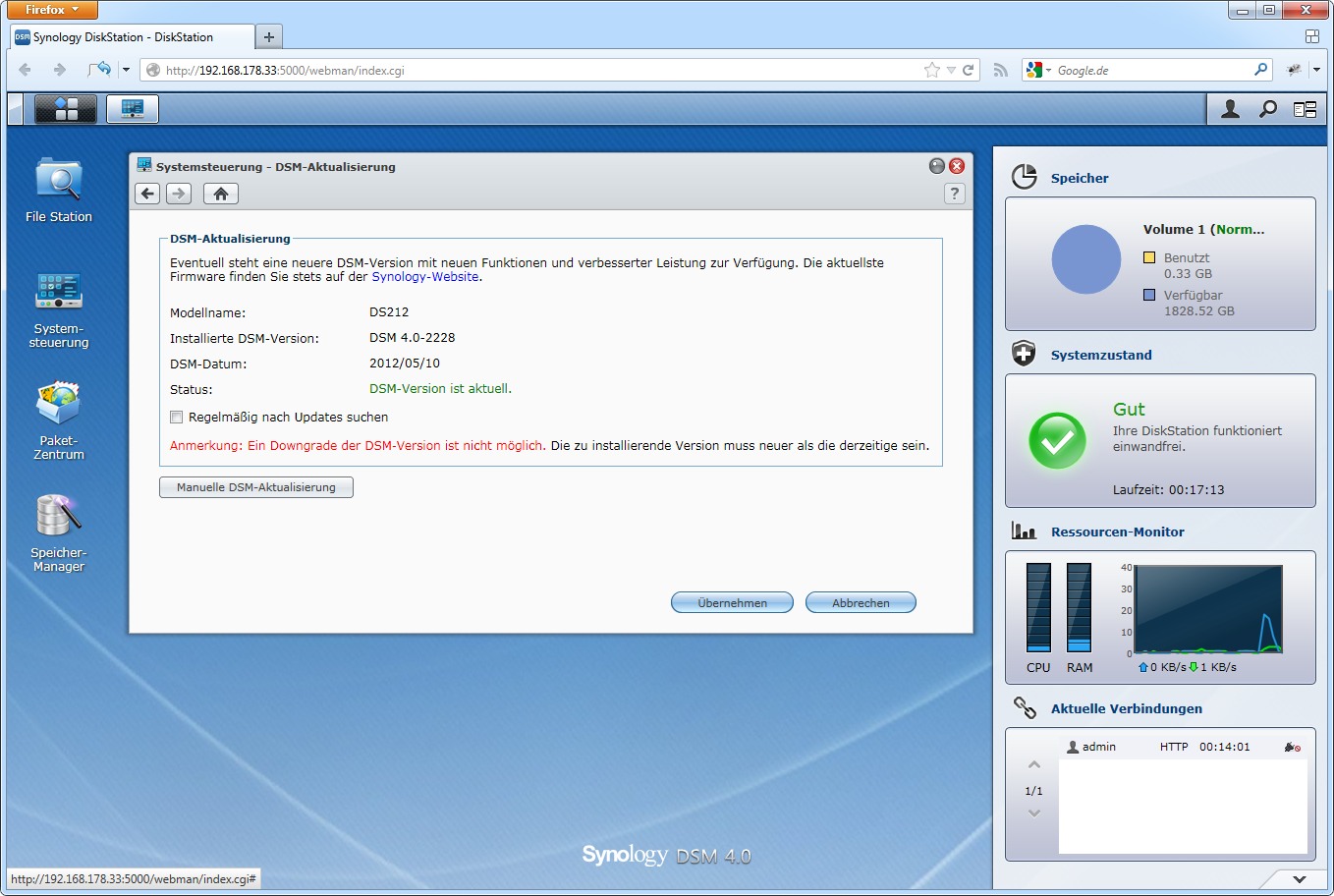Image resolution: width=1334 pixels, height=896 pixels.
Task: Return to Systemsteuerung home view
Action: pyautogui.click(x=221, y=194)
